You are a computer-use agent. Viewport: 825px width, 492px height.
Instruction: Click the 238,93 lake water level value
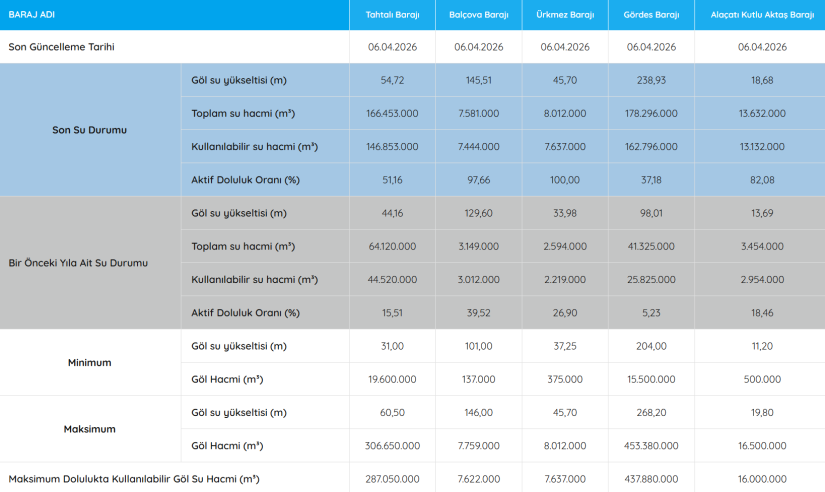pos(651,80)
